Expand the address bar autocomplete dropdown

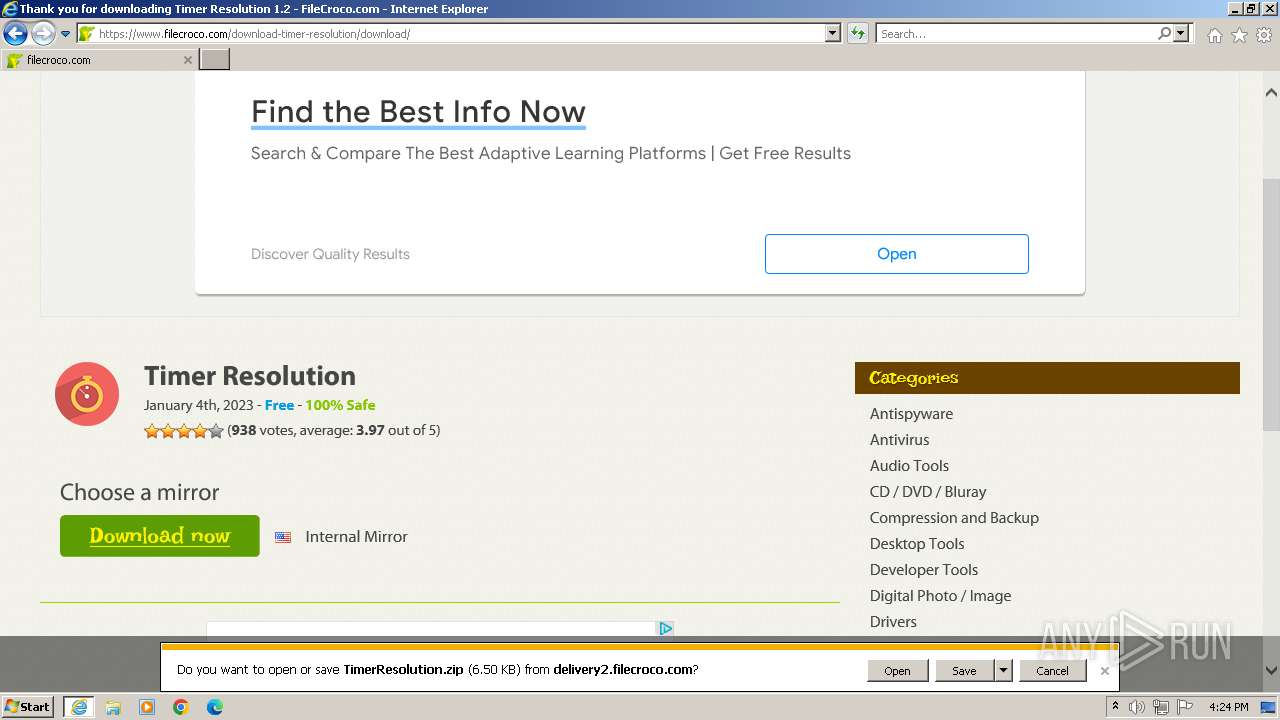coord(833,34)
